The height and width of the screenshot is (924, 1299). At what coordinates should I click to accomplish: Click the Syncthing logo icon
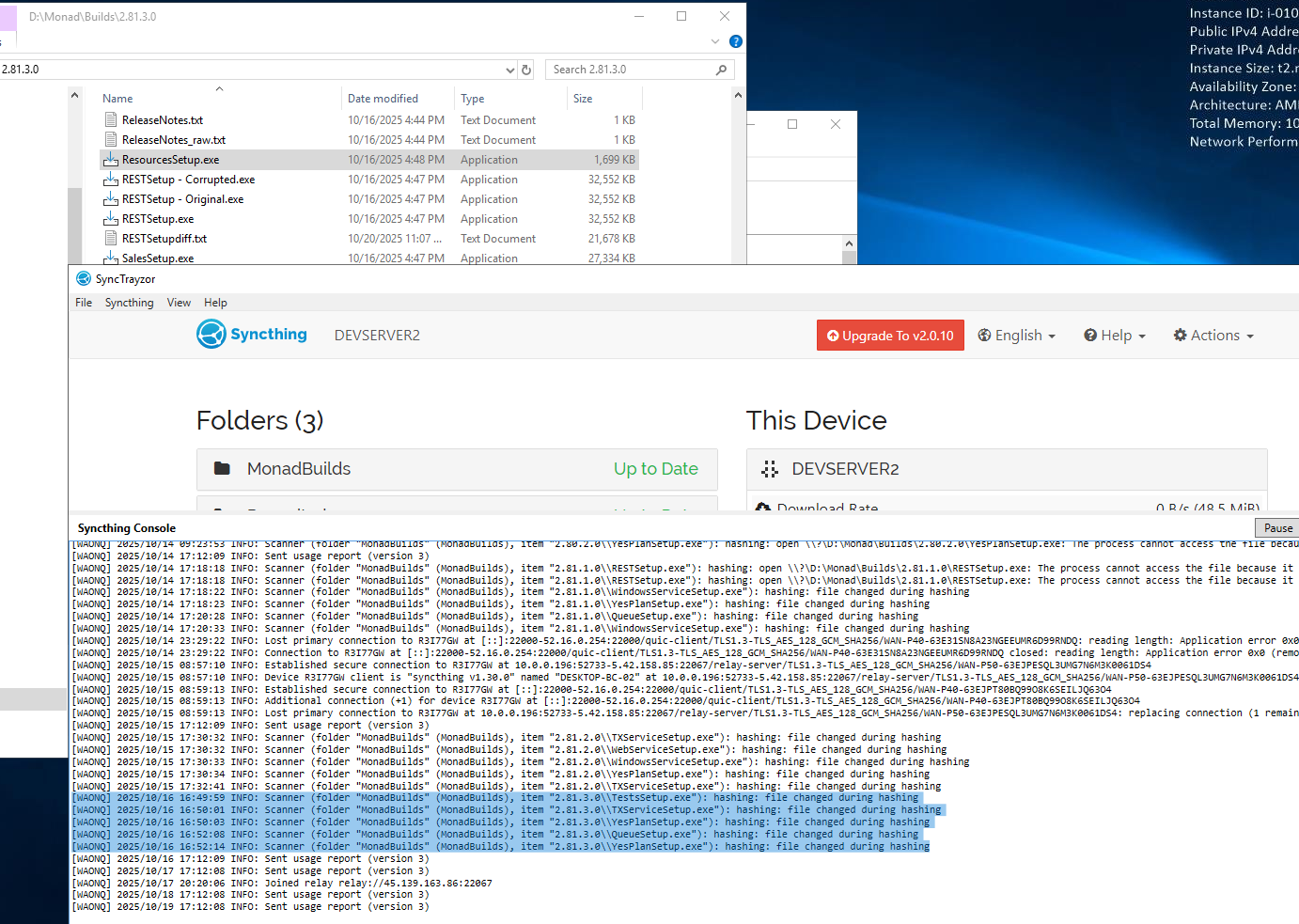click(x=211, y=335)
